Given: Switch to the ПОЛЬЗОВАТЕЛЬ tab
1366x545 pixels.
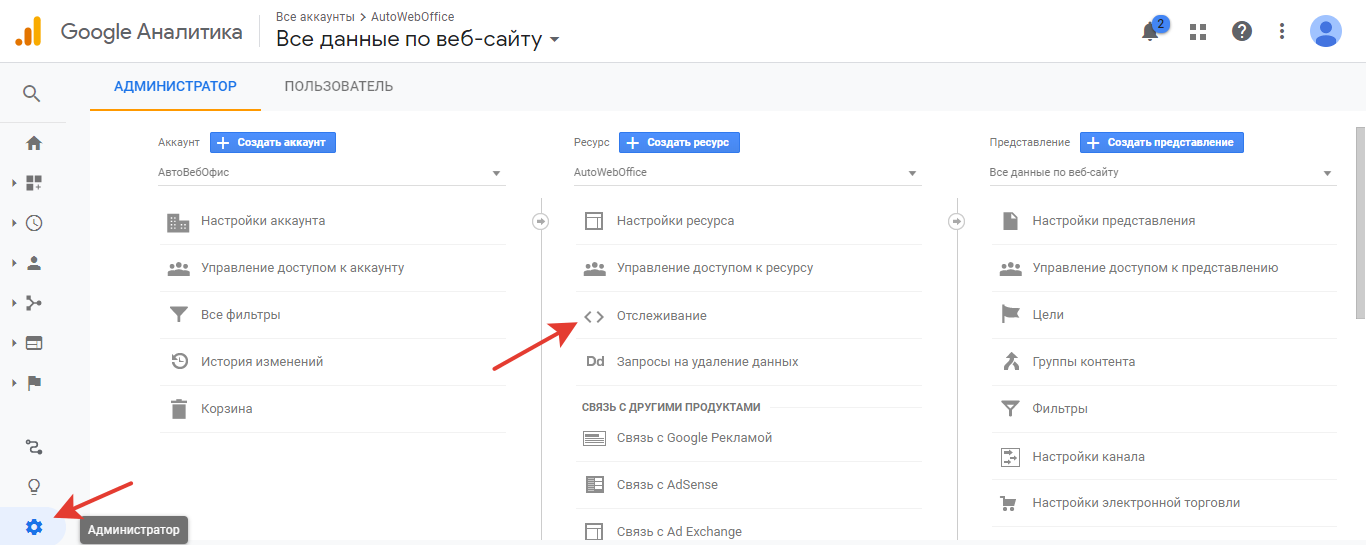Looking at the screenshot, I should (339, 87).
